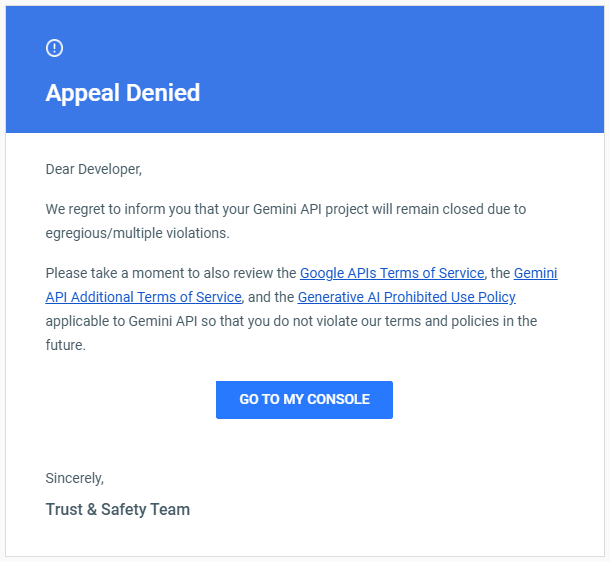Screen dimensions: 610x562
Task: Click the "and the" text between links
Action: tap(271, 297)
